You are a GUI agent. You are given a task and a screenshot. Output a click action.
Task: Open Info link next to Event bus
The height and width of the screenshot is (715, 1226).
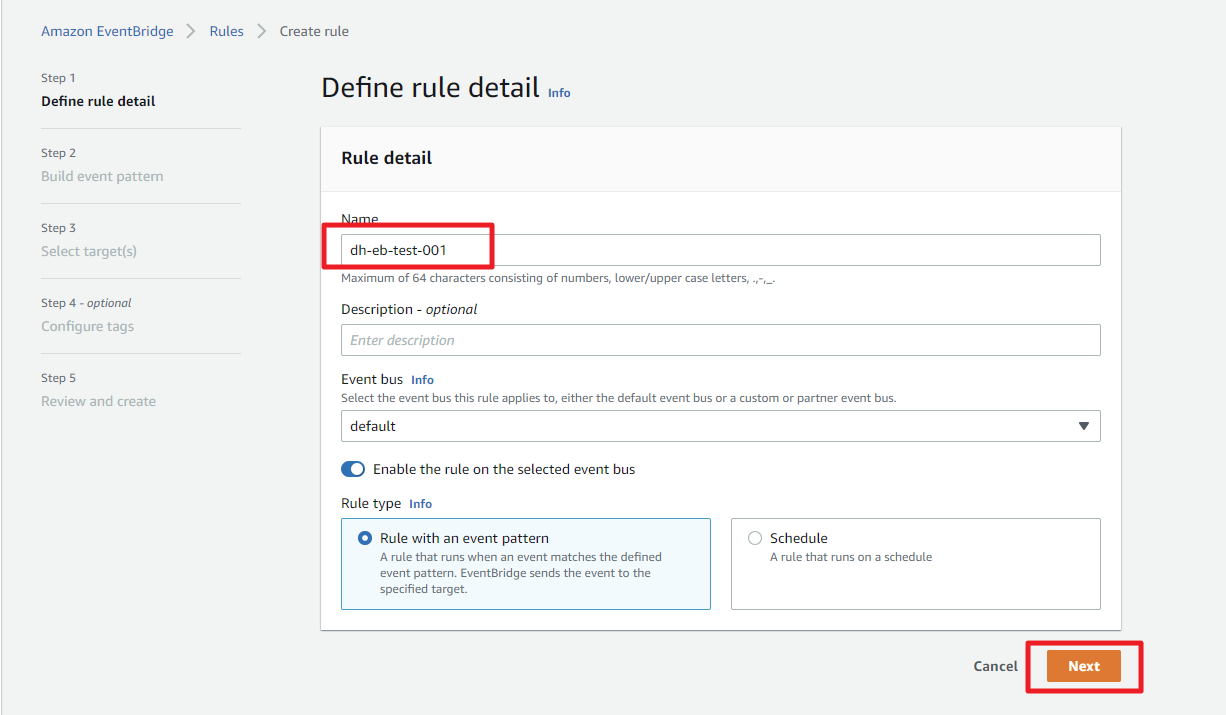422,380
